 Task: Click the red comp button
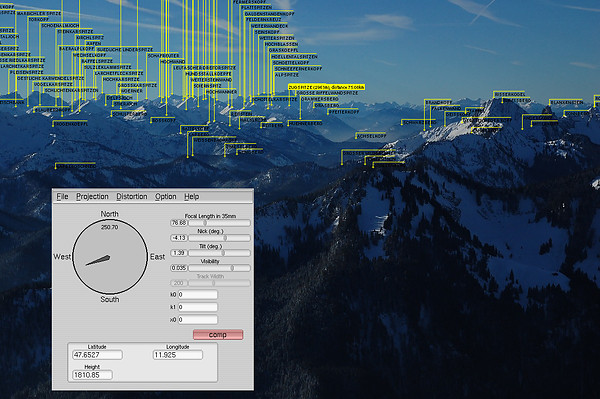[x=218, y=335]
